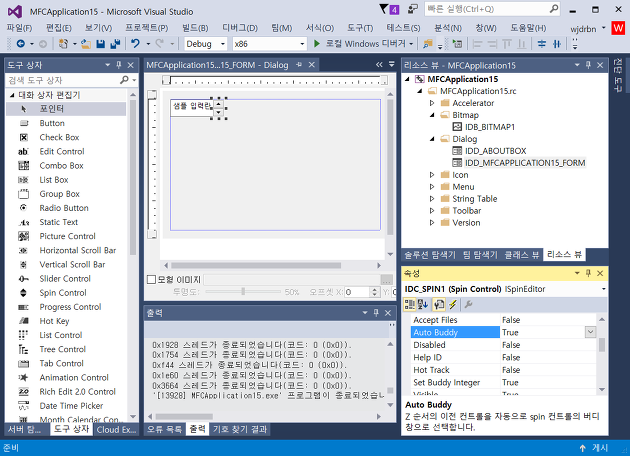630x456 pixels.
Task: Switch to the 클래스 뷰 tab
Action: 522,254
